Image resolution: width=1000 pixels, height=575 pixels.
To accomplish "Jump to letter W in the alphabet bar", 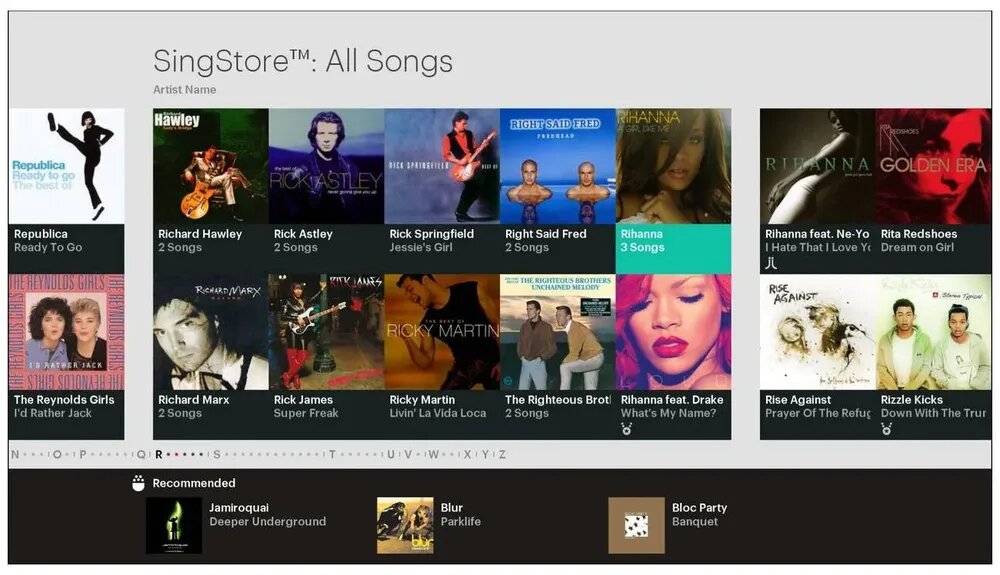I will pos(433,455).
